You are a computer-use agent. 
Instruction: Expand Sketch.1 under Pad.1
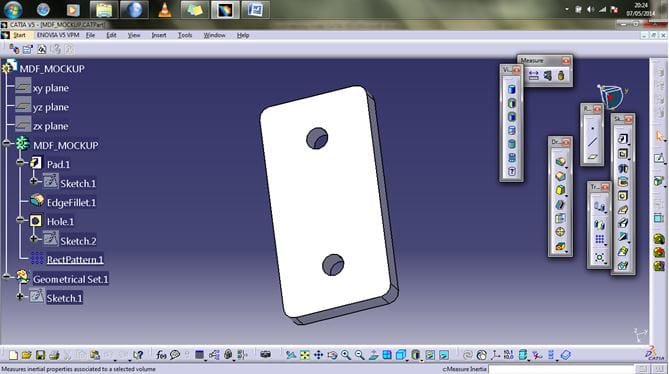point(34,181)
